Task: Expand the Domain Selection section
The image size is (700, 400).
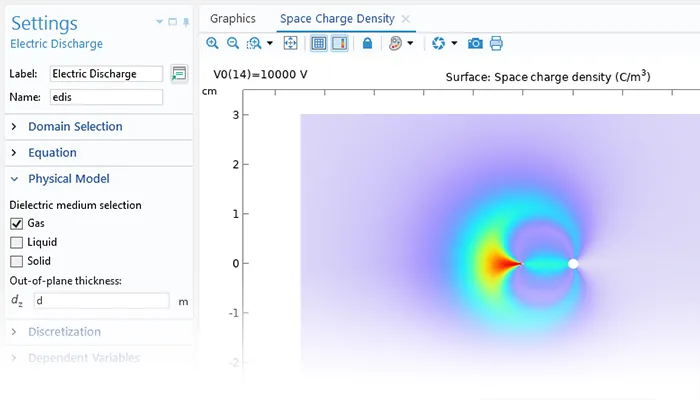Action: coord(75,127)
